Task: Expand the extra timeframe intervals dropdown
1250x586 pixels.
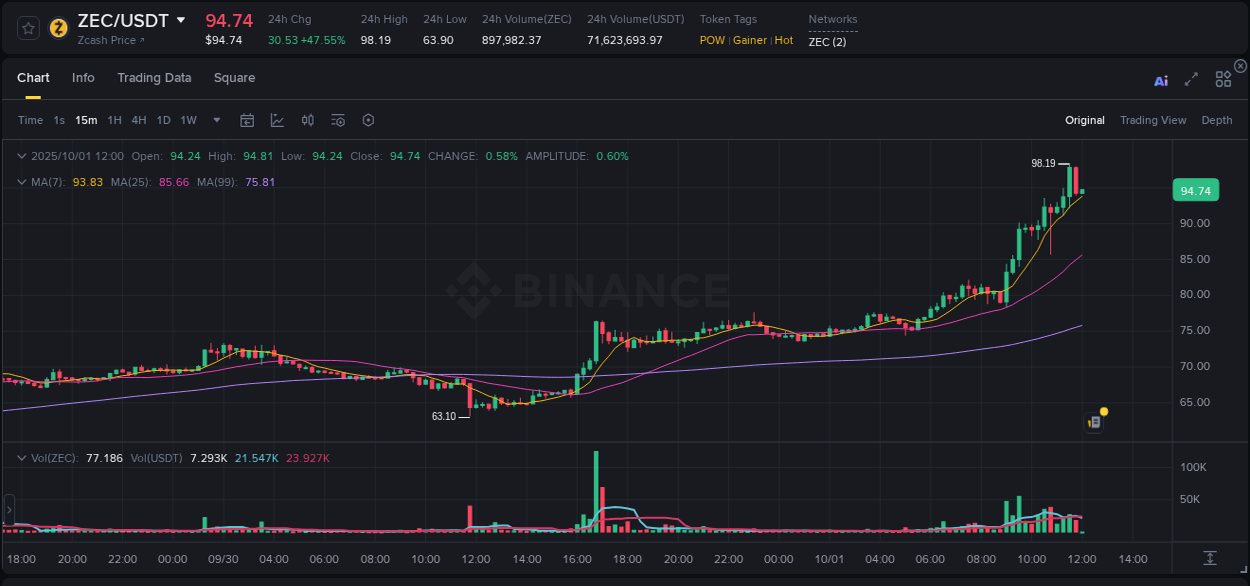Action: pyautogui.click(x=215, y=120)
